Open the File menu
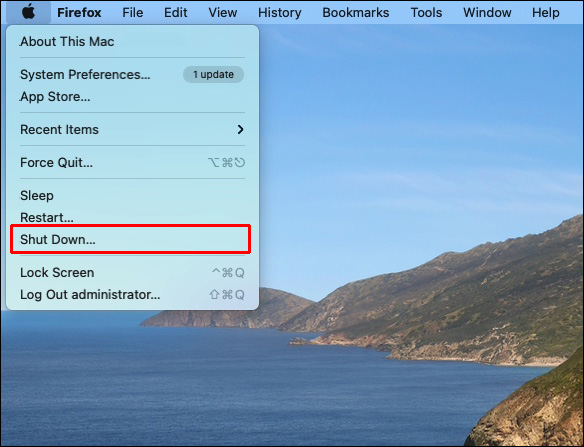The width and height of the screenshot is (584, 447). (x=133, y=12)
